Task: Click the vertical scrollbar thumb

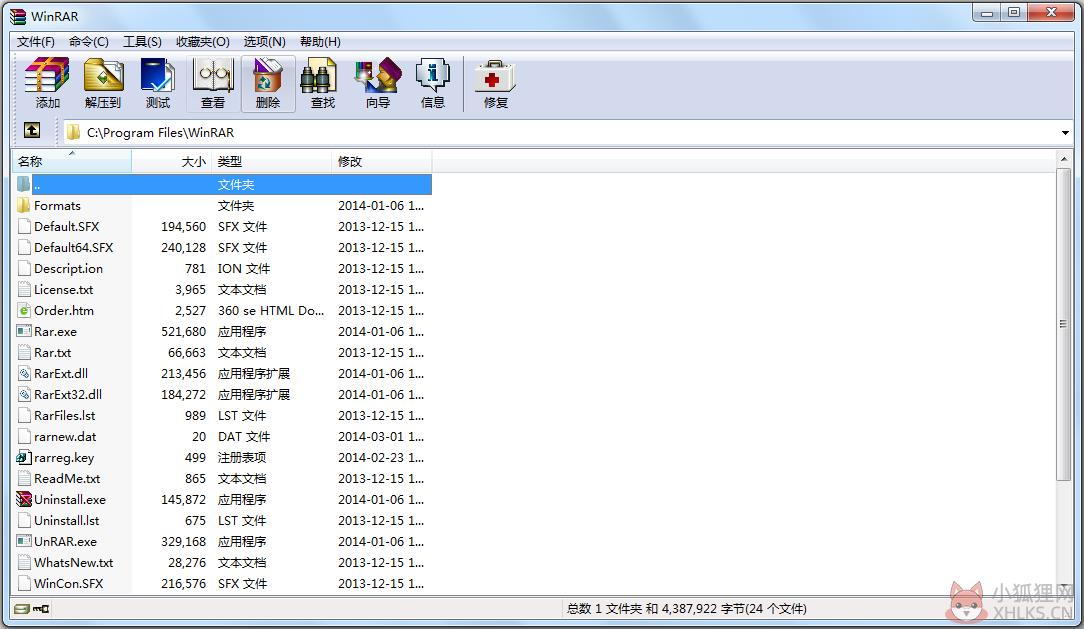Action: tap(1063, 323)
